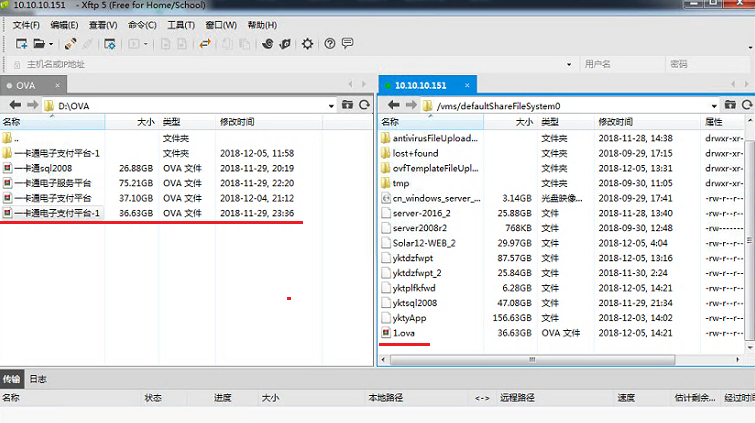Image resolution: width=755 pixels, height=423 pixels.
Task: Open the 工具(T) menu
Action: point(180,24)
